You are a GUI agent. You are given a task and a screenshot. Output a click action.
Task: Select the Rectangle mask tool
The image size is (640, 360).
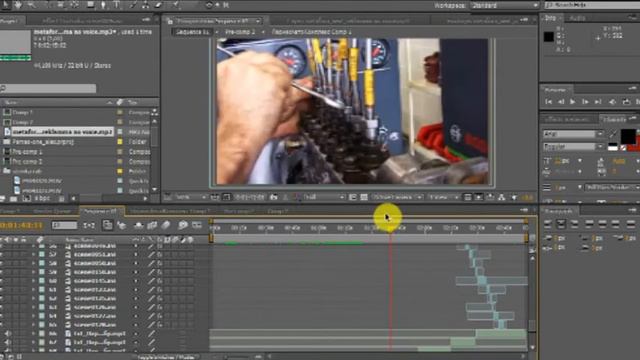pos(91,5)
